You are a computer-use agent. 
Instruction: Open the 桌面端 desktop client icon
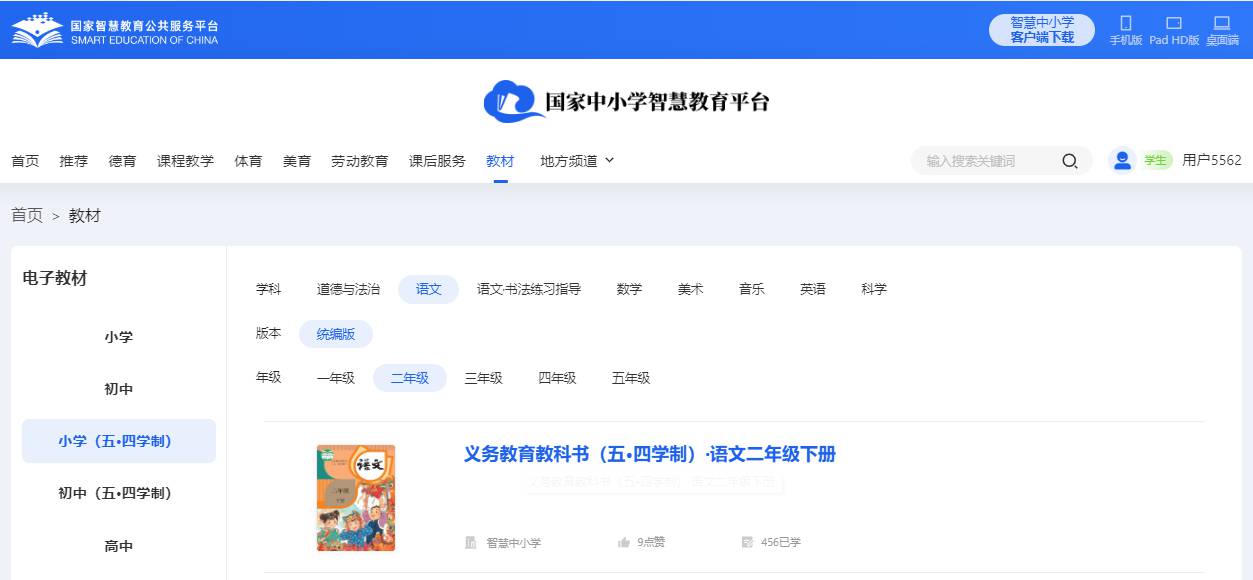click(x=1222, y=23)
